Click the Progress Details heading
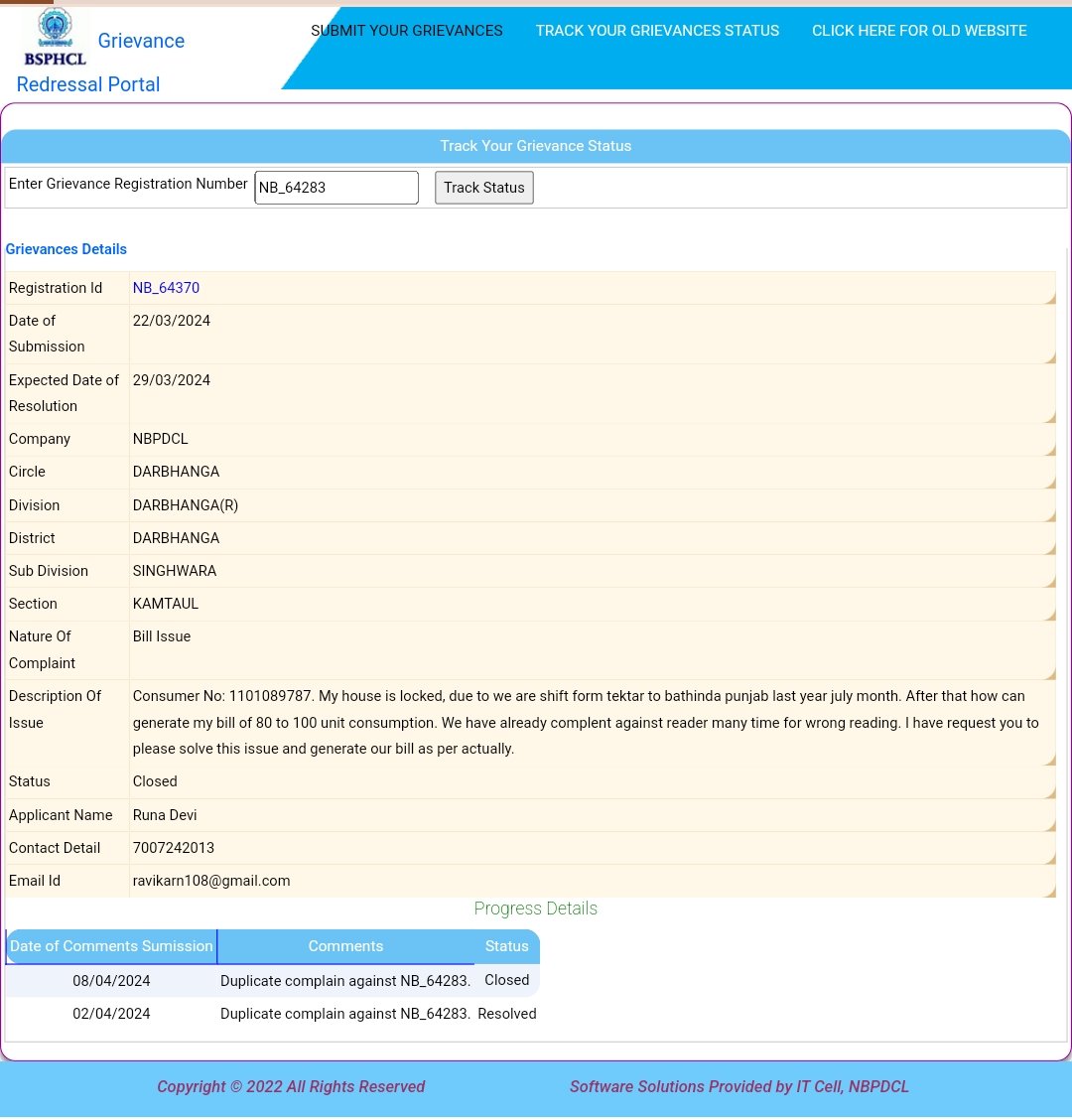Image resolution: width=1072 pixels, height=1120 pixels. click(536, 909)
